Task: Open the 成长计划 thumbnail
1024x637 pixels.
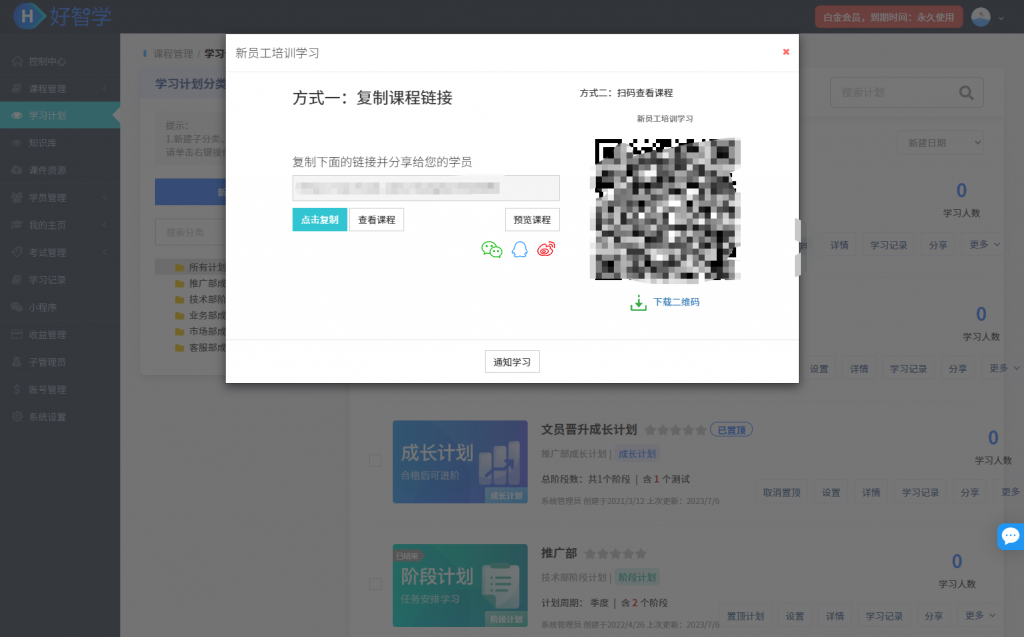Action: click(460, 462)
